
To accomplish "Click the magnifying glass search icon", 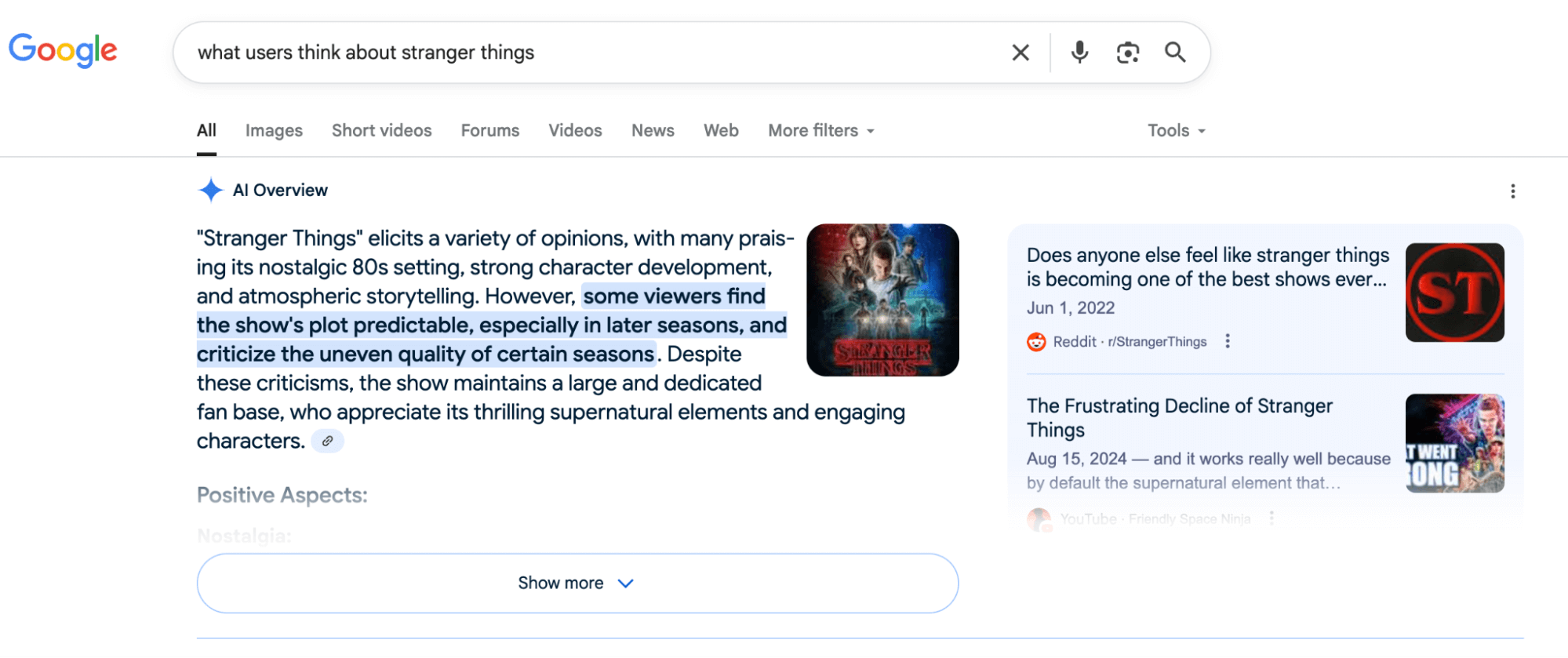I will 1175,53.
